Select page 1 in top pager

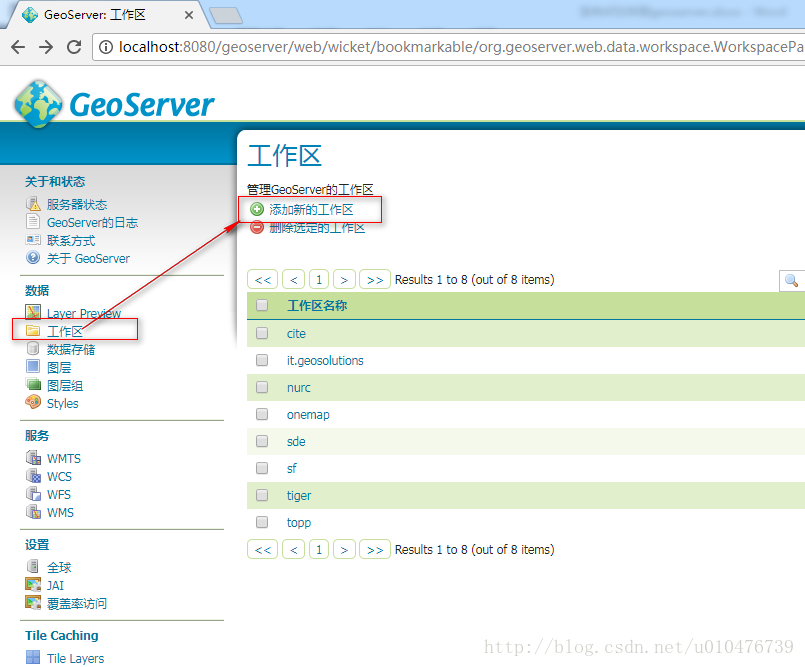319,280
